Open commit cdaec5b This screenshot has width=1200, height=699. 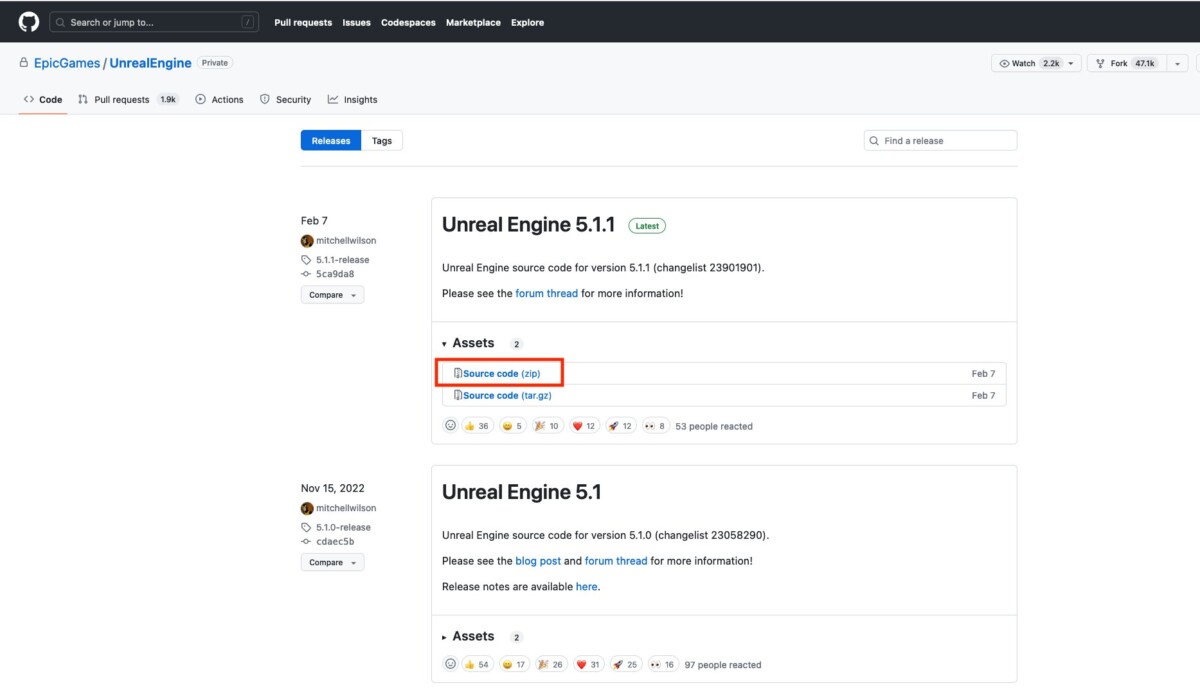click(335, 542)
